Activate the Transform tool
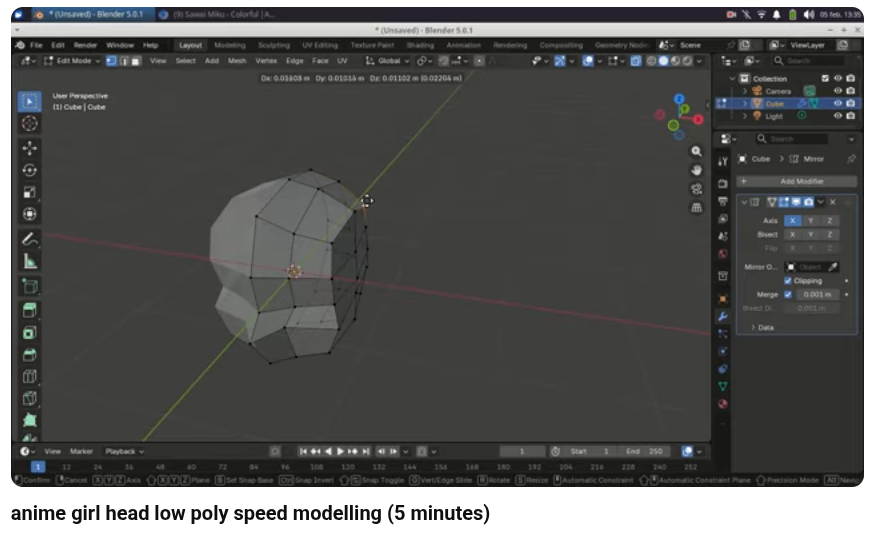 pos(30,214)
